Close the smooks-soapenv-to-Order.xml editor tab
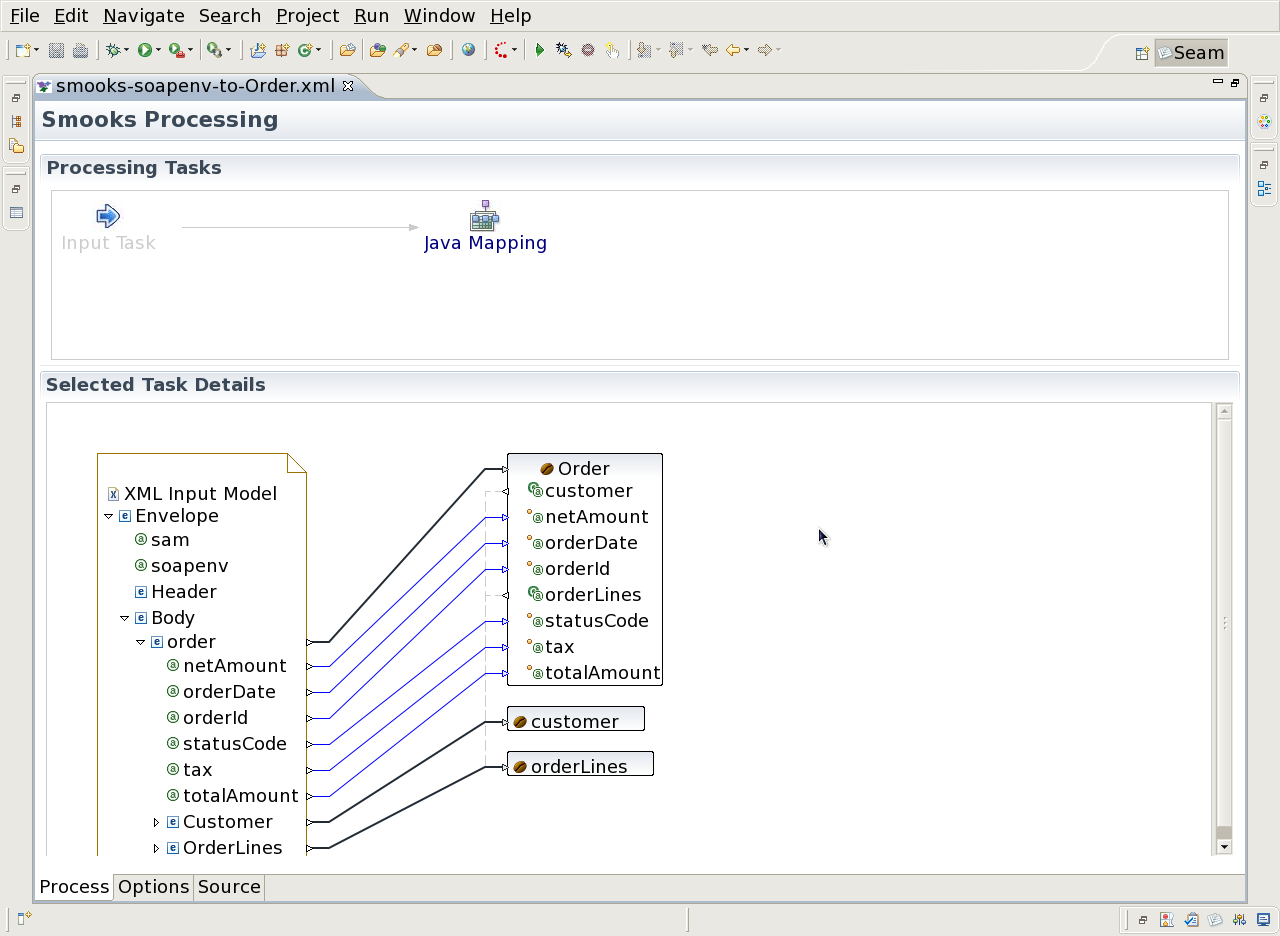1280x936 pixels. pyautogui.click(x=348, y=86)
